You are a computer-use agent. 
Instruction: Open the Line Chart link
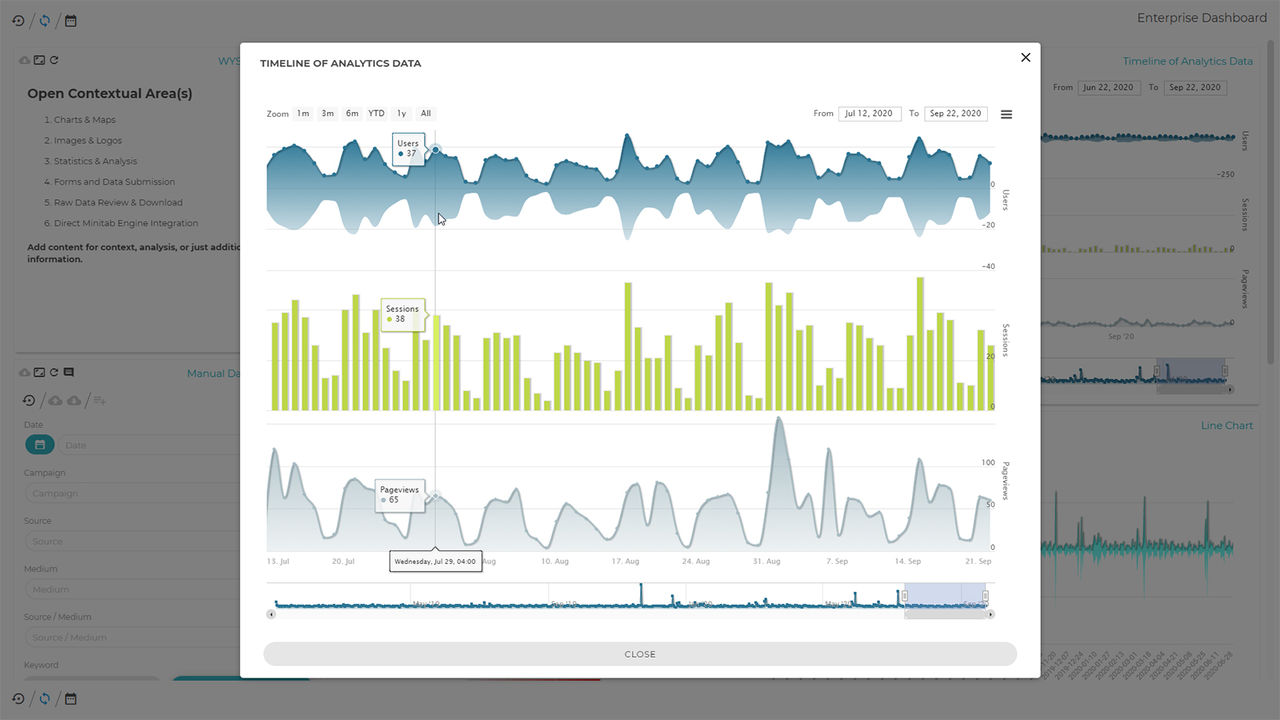pos(1227,425)
